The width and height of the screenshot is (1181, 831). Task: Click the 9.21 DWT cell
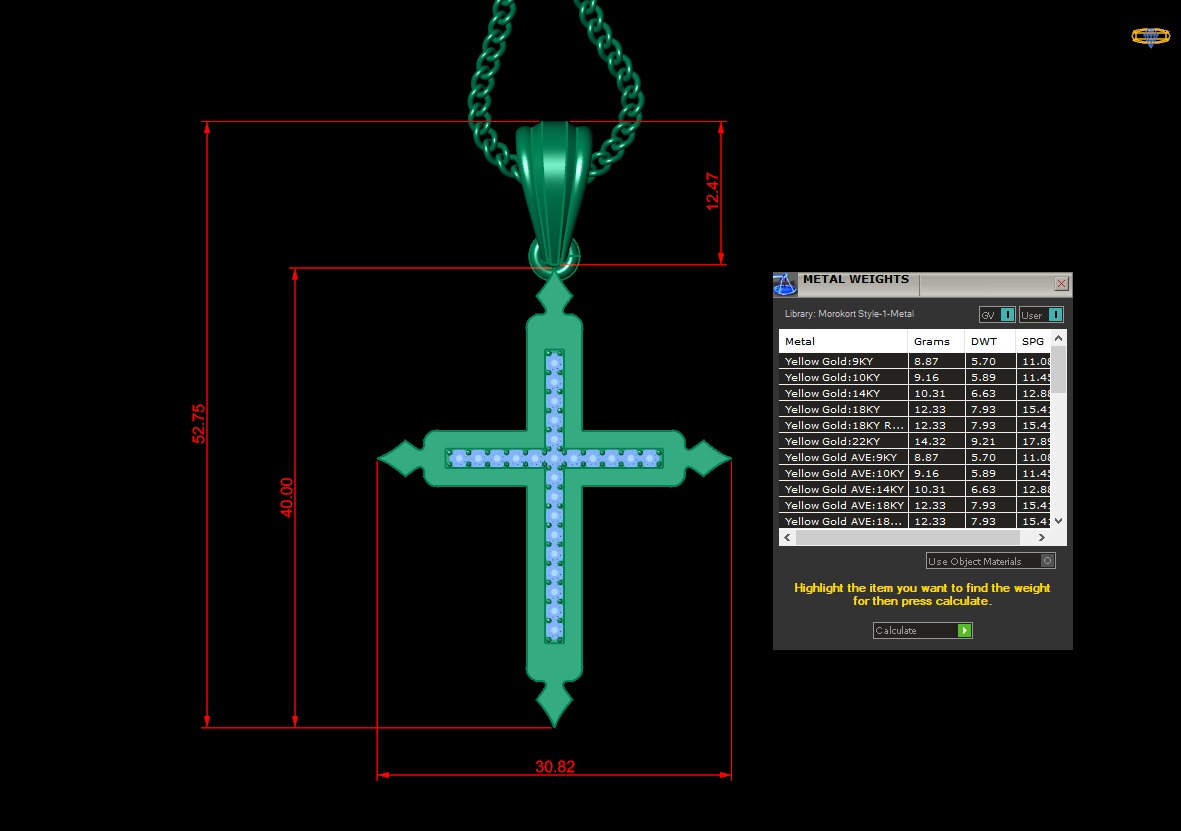coord(990,441)
